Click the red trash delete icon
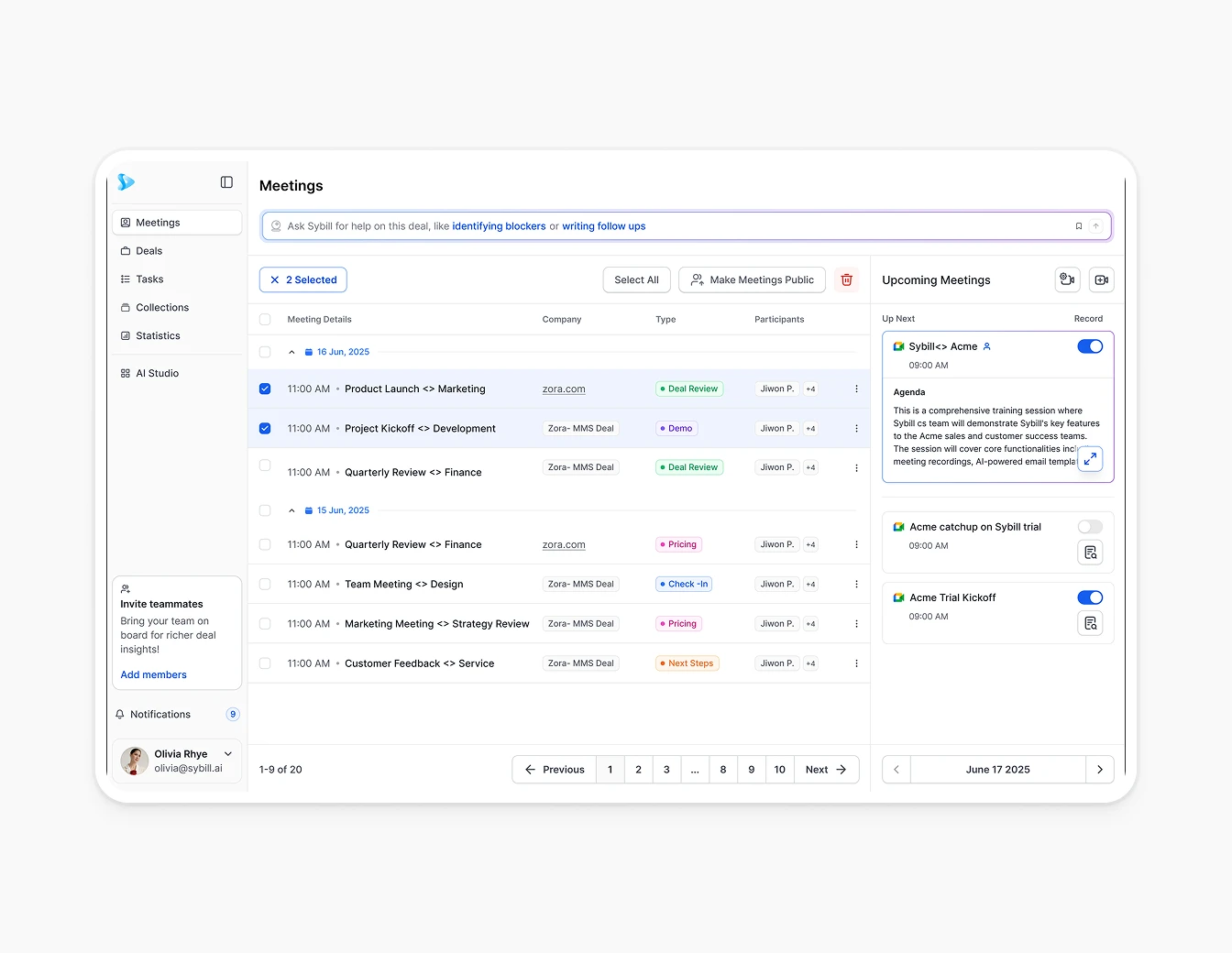 pos(846,279)
